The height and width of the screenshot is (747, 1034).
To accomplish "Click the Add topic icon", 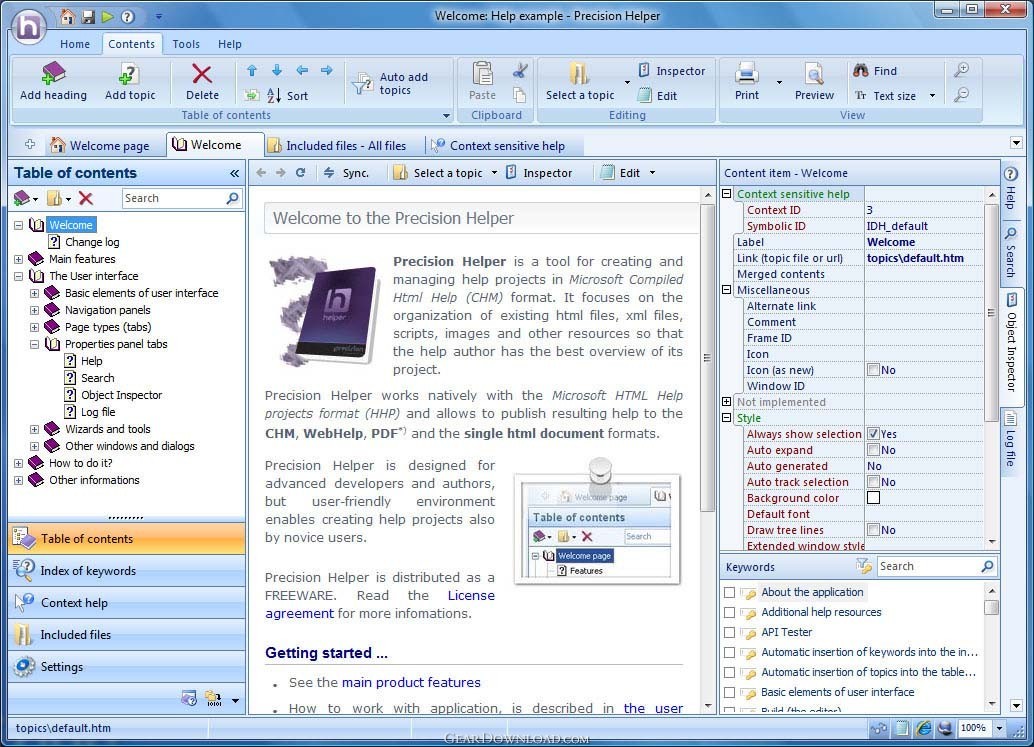I will coord(129,73).
